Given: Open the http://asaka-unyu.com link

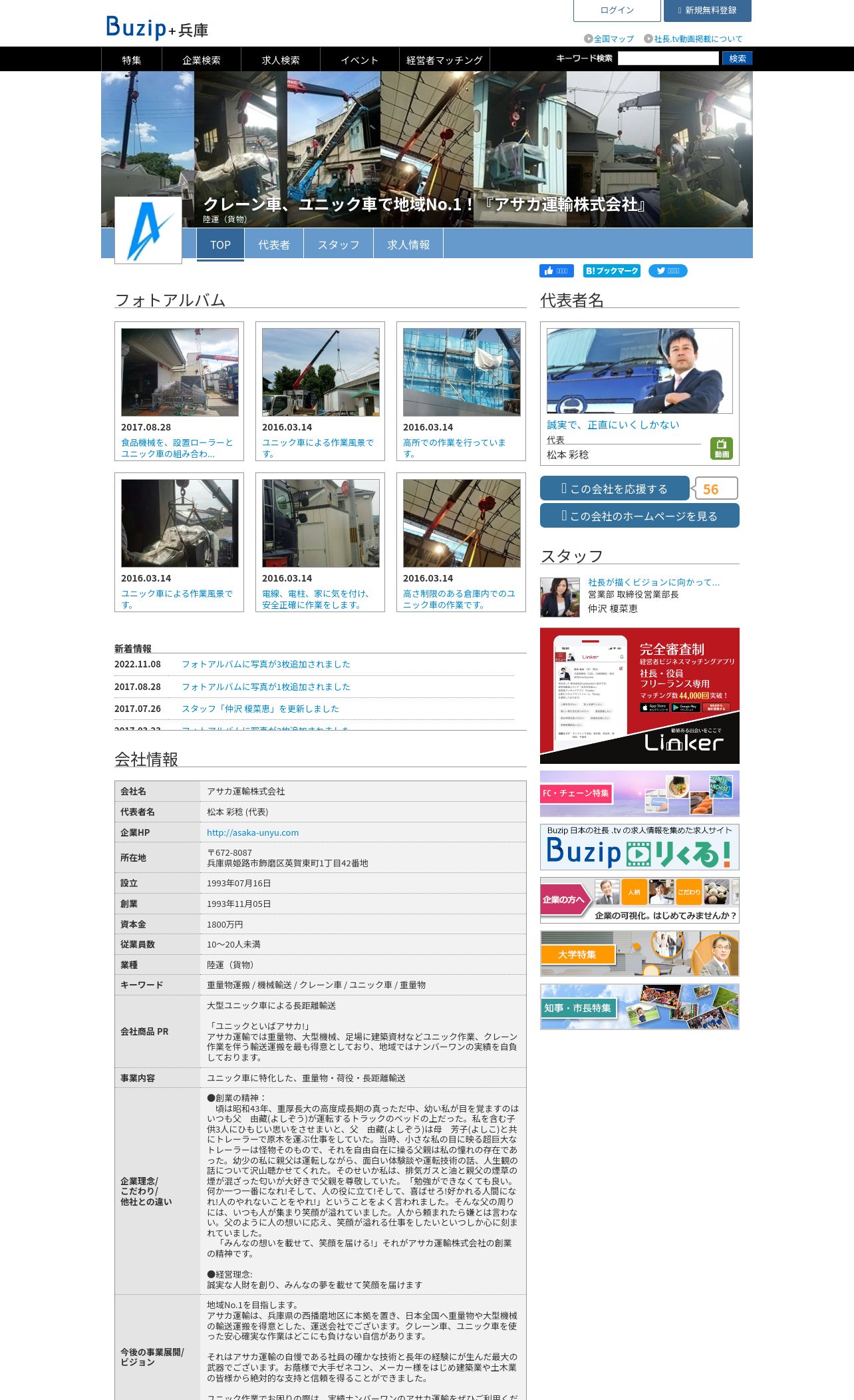Looking at the screenshot, I should (x=253, y=832).
